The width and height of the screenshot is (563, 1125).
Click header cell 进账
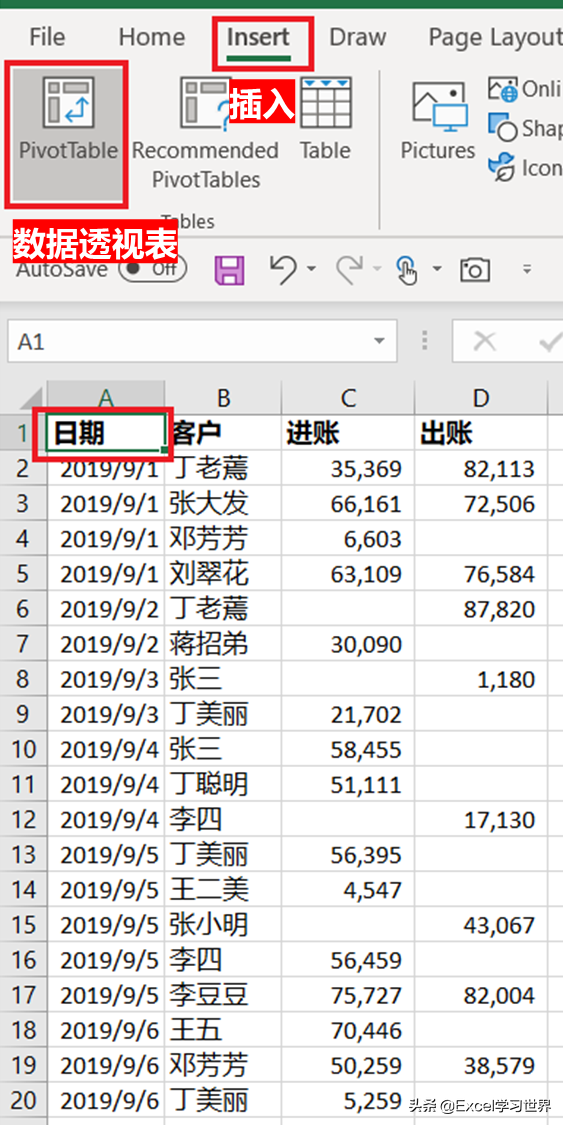349,433
